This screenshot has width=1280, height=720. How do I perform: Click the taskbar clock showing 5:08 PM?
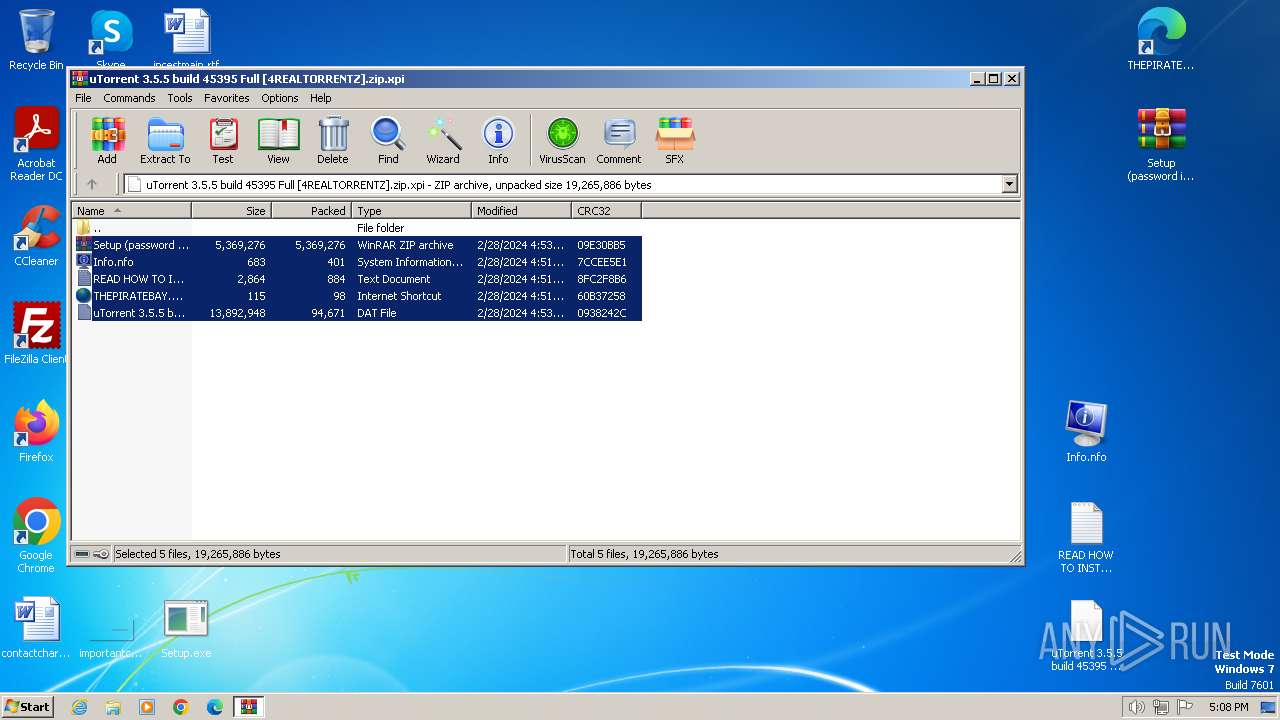[x=1228, y=707]
